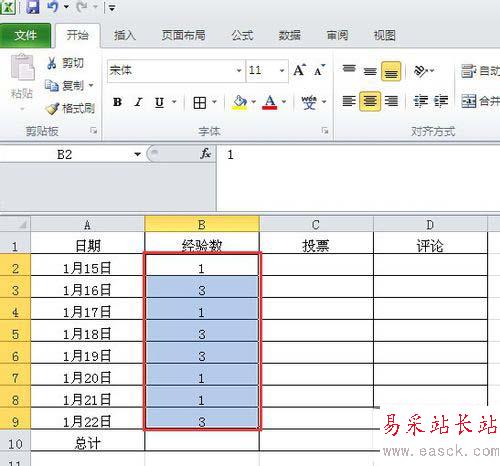Click the 格式刷 Format Painter

(70, 108)
